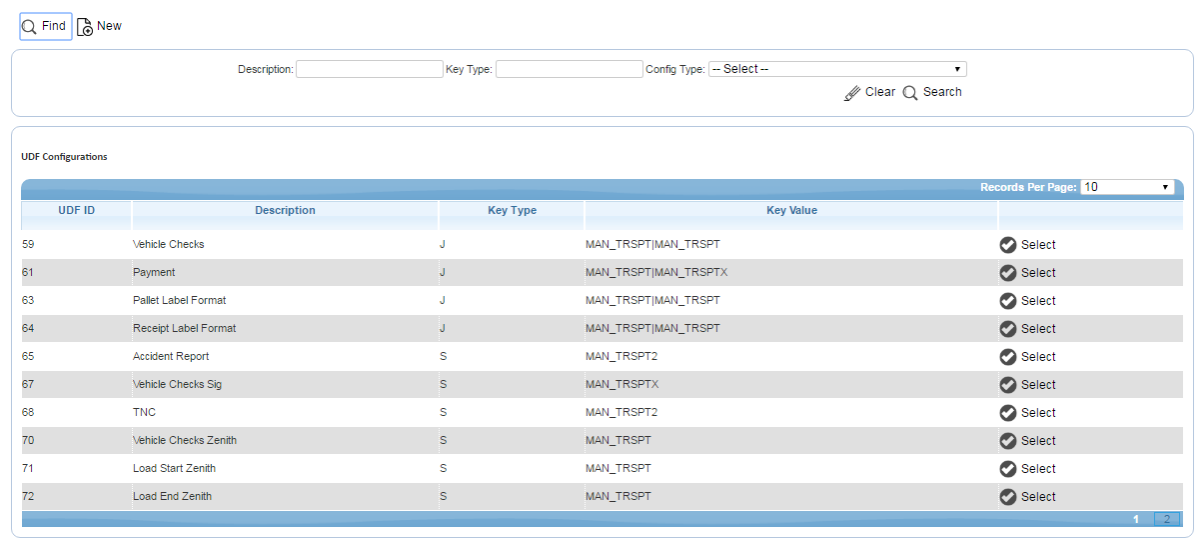The image size is (1202, 548).
Task: Click the checkmark icon for Load Start Zenith
Action: pos(1008,469)
